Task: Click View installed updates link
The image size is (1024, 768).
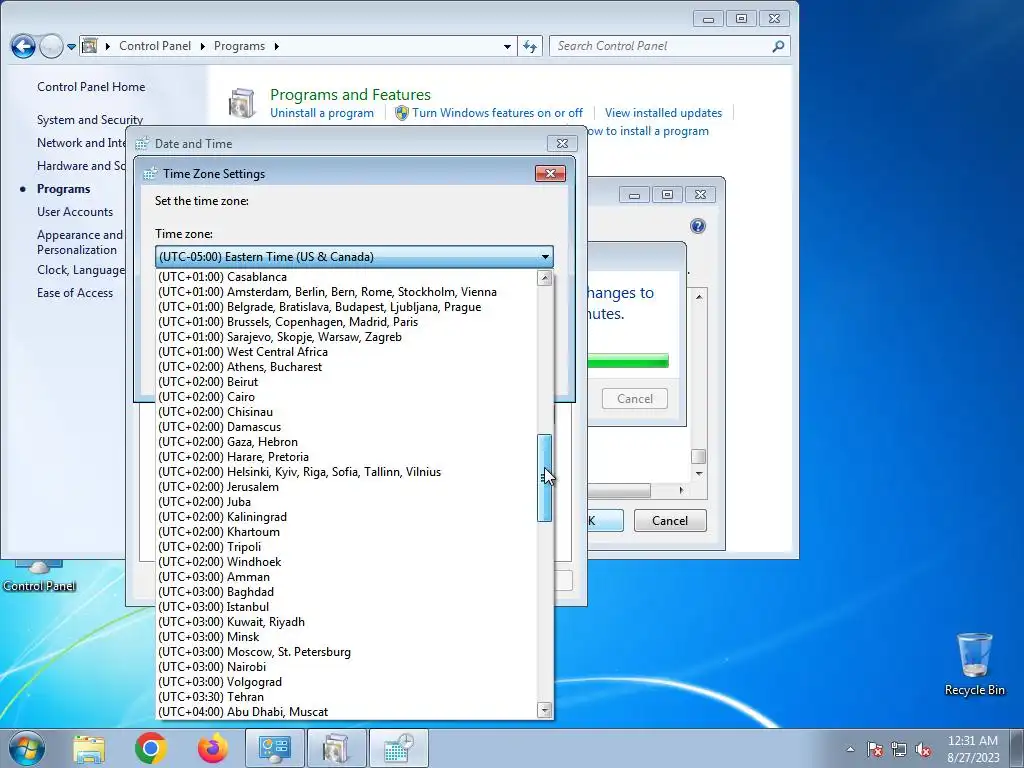Action: (x=663, y=113)
